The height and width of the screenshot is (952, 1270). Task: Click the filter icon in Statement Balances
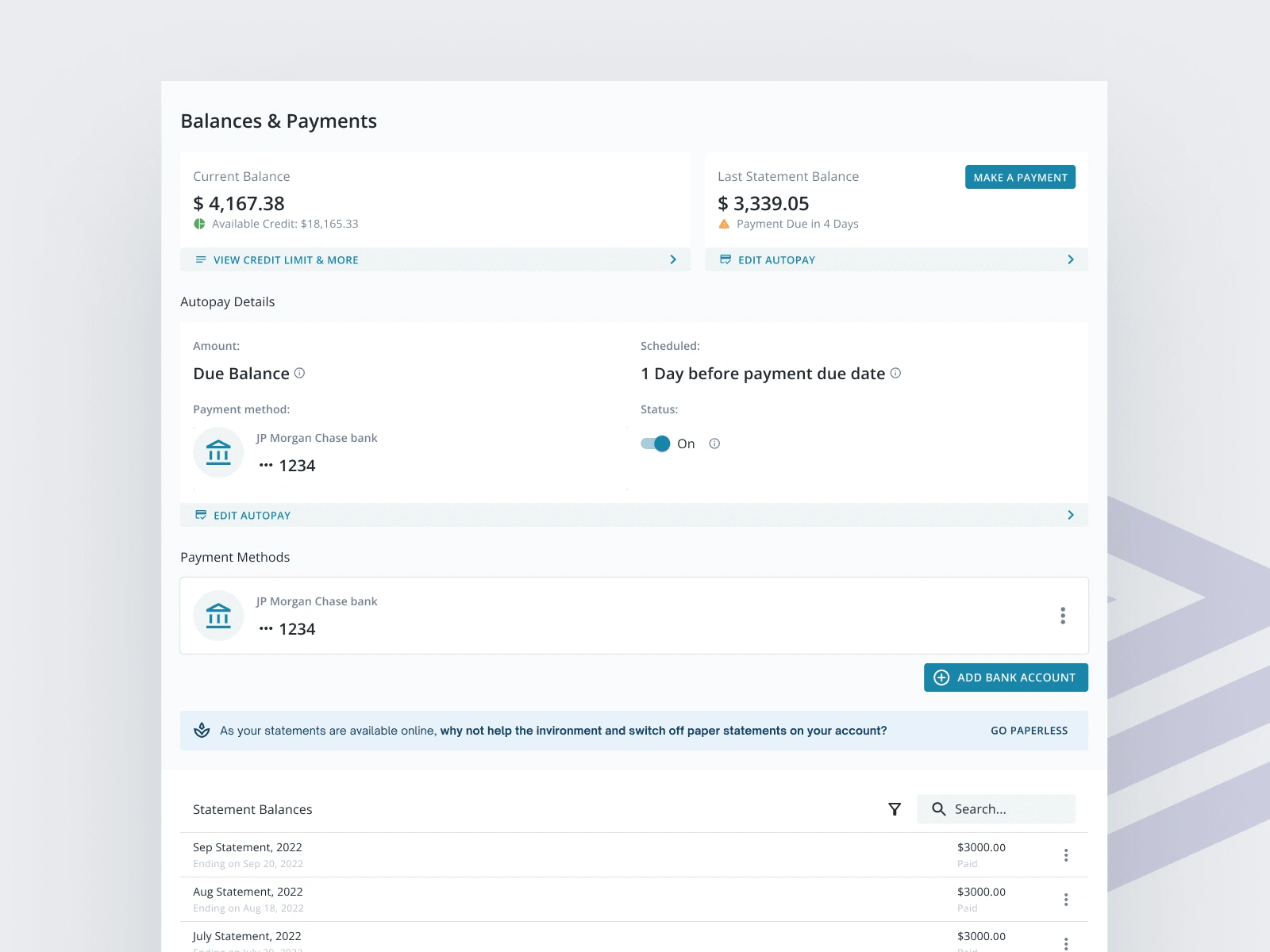895,809
